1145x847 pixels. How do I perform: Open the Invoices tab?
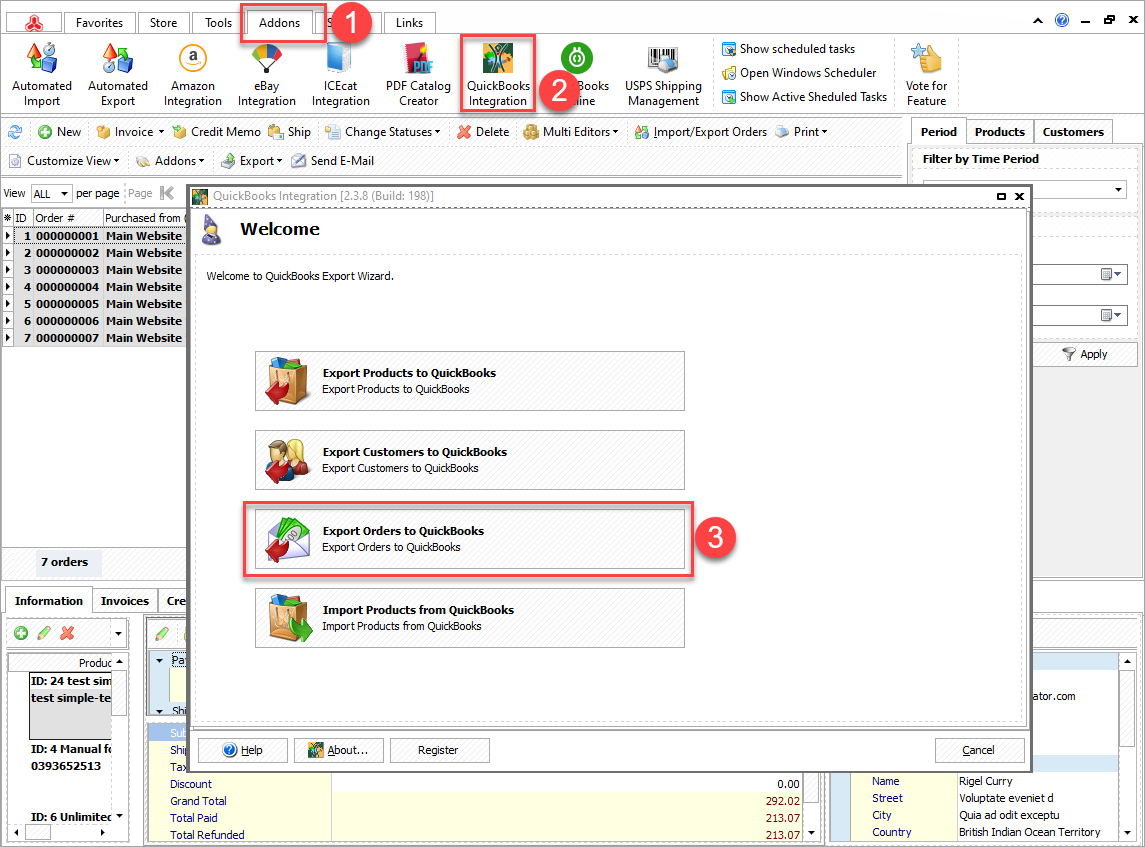point(125,601)
